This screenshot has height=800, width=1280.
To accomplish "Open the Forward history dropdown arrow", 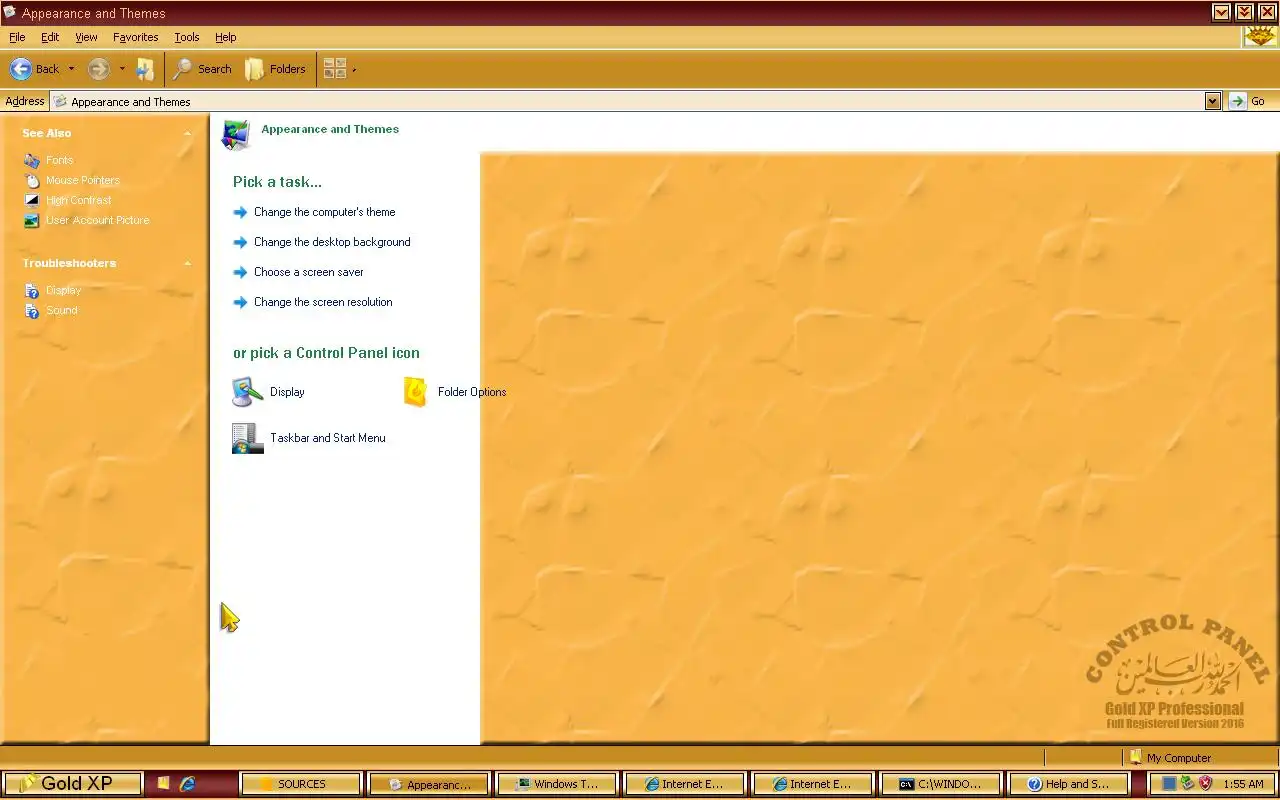I will (x=122, y=69).
